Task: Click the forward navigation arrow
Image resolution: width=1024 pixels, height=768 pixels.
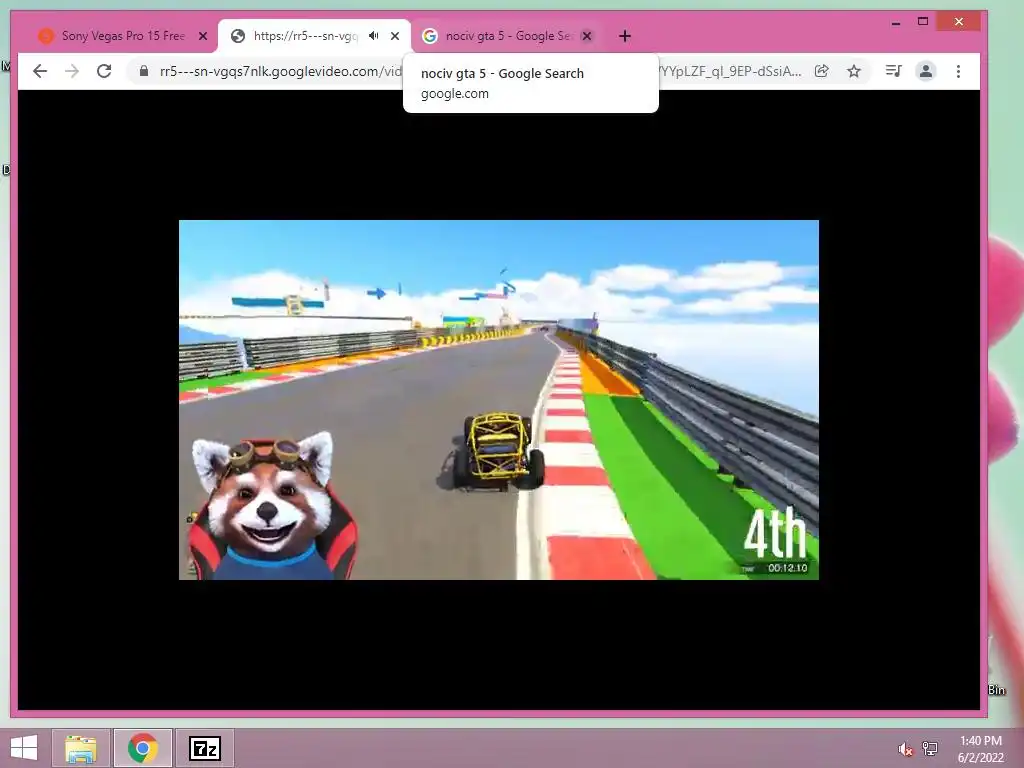Action: coord(72,71)
